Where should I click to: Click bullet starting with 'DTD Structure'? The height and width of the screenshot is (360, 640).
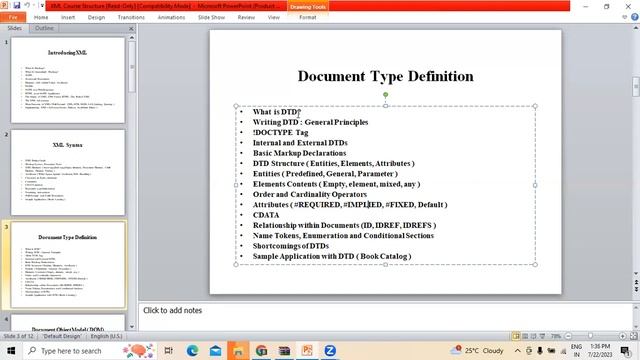coord(333,163)
